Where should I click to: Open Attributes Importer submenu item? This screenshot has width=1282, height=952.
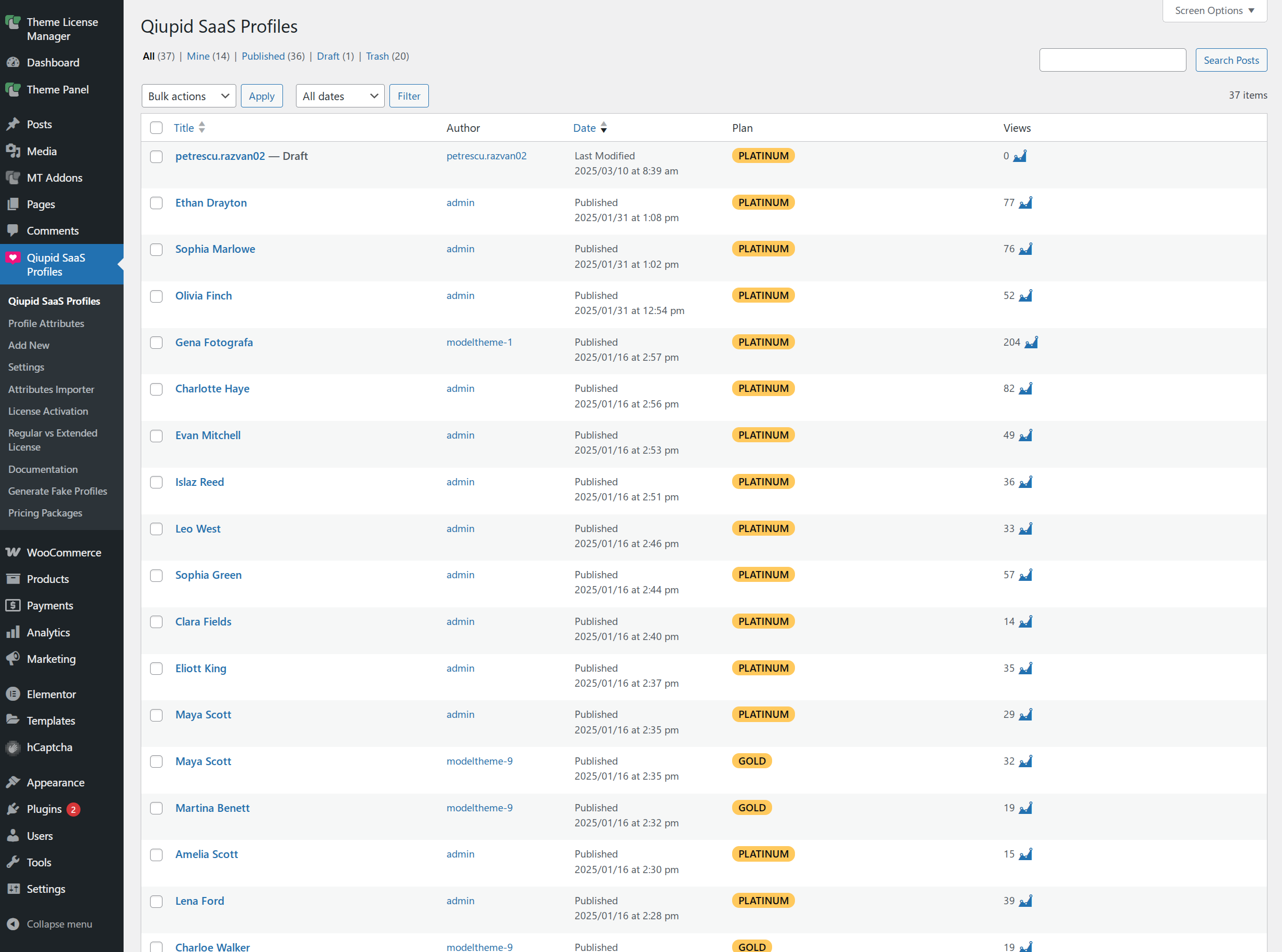[51, 389]
